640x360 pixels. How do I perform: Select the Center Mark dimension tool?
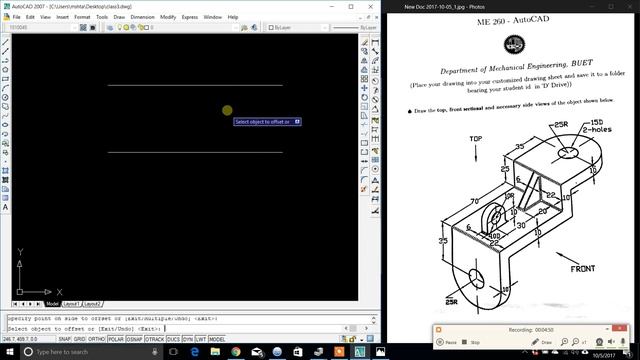click(375, 169)
